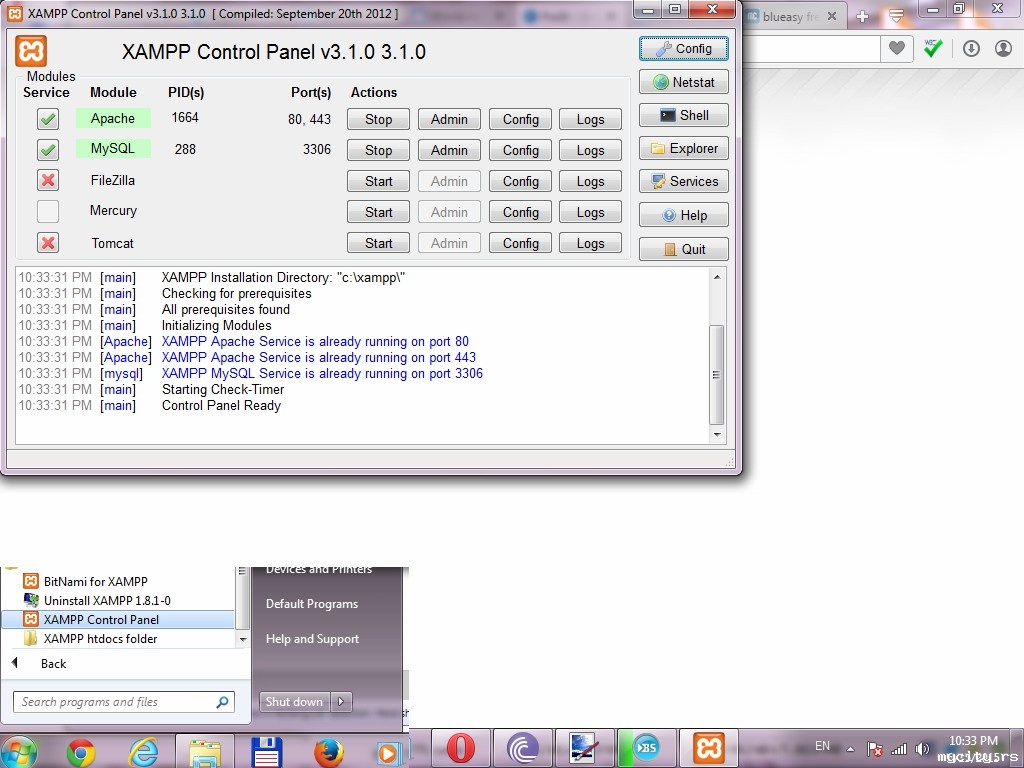Viewport: 1024px width, 768px height.
Task: Open Netstat from the right panel
Action: 684,82
